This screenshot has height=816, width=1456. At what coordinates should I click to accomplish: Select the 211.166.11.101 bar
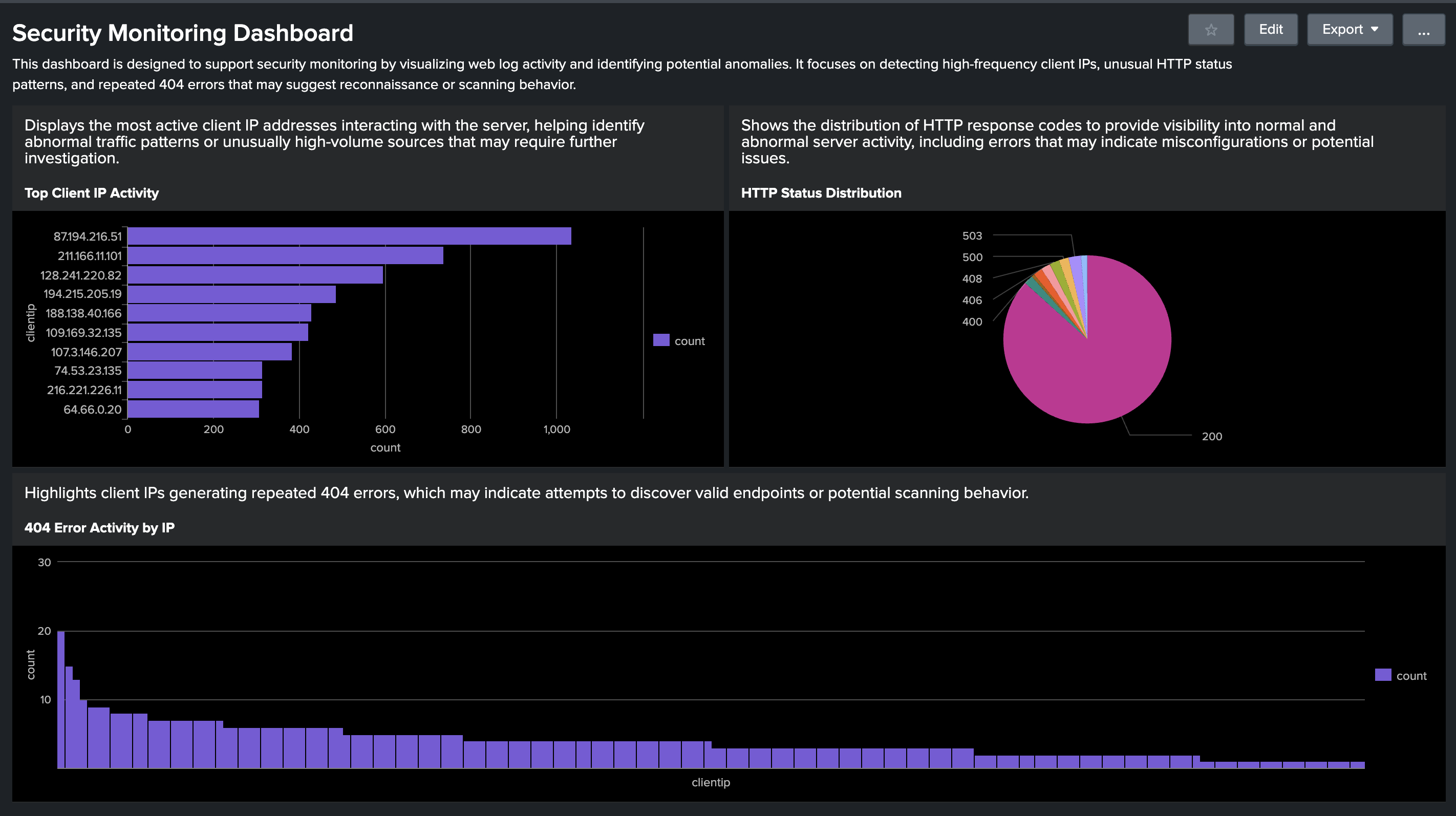click(285, 255)
